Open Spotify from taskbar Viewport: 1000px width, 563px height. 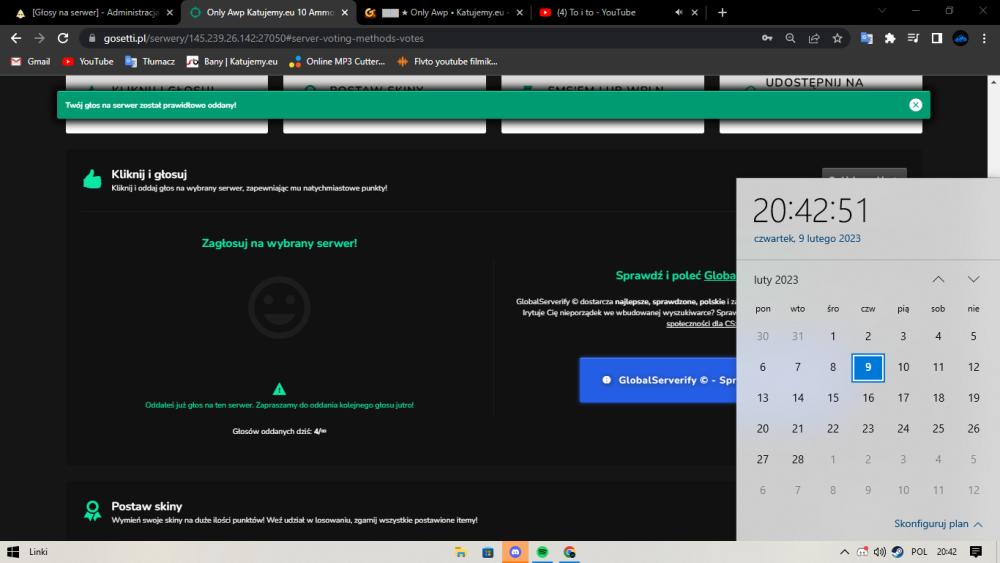tap(542, 552)
